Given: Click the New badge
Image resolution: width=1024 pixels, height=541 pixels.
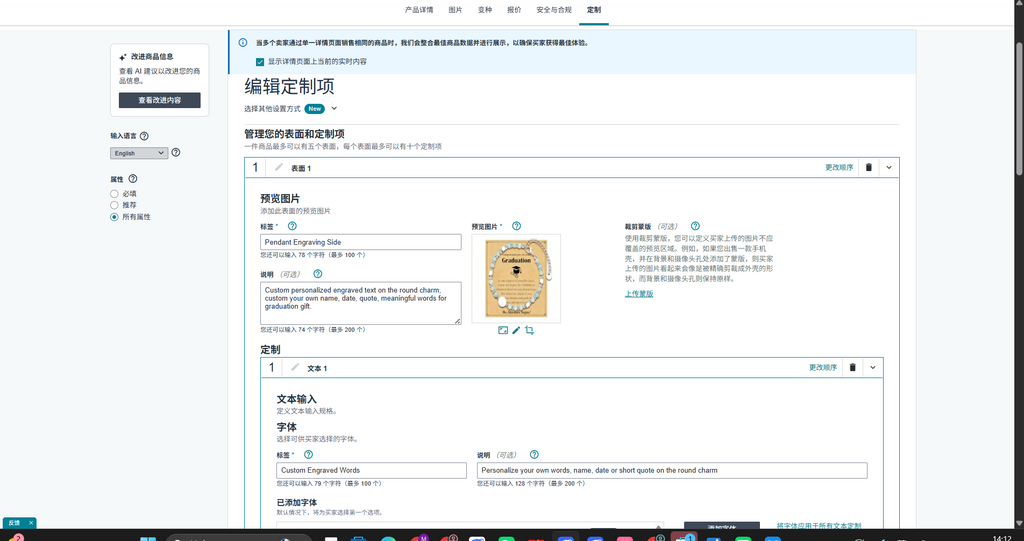Looking at the screenshot, I should click(x=315, y=108).
